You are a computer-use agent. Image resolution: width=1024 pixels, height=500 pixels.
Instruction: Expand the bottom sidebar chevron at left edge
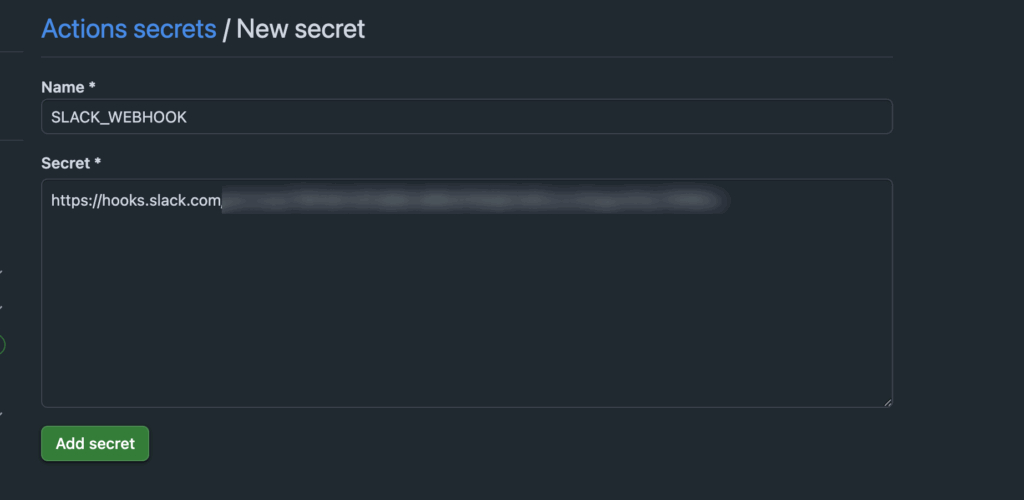tap(2, 413)
